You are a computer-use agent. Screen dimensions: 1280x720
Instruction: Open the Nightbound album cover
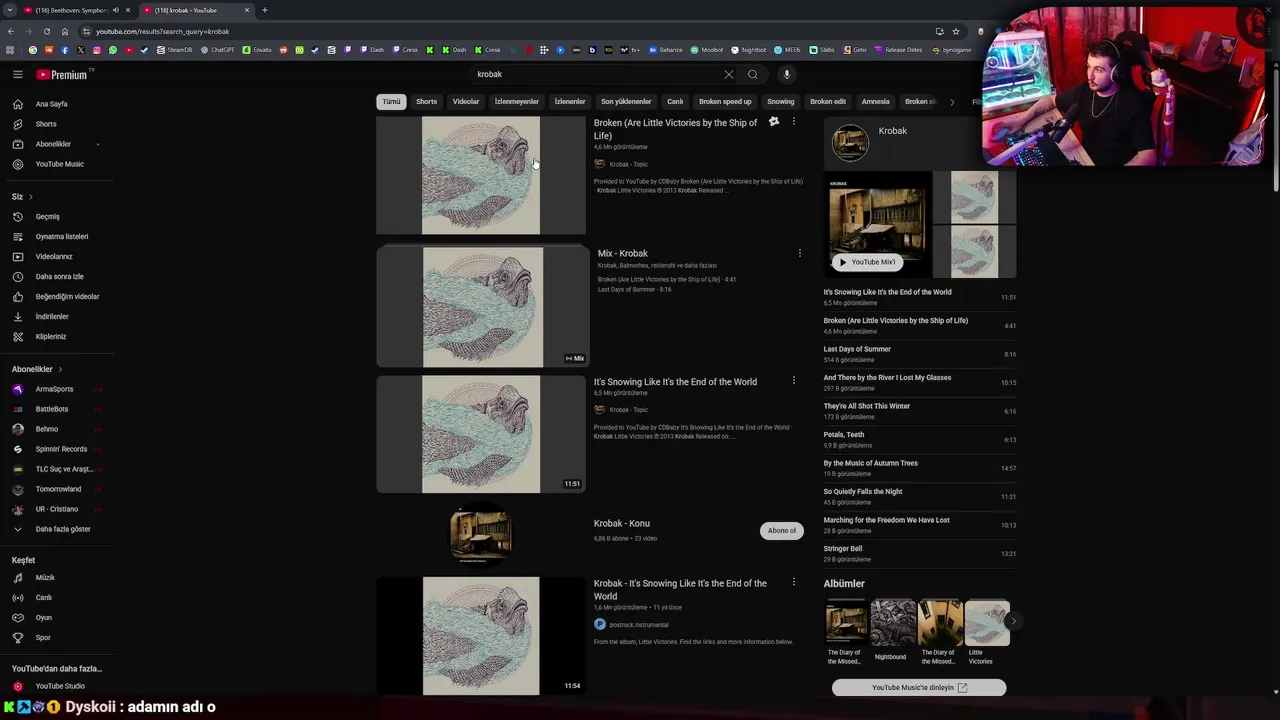893,623
